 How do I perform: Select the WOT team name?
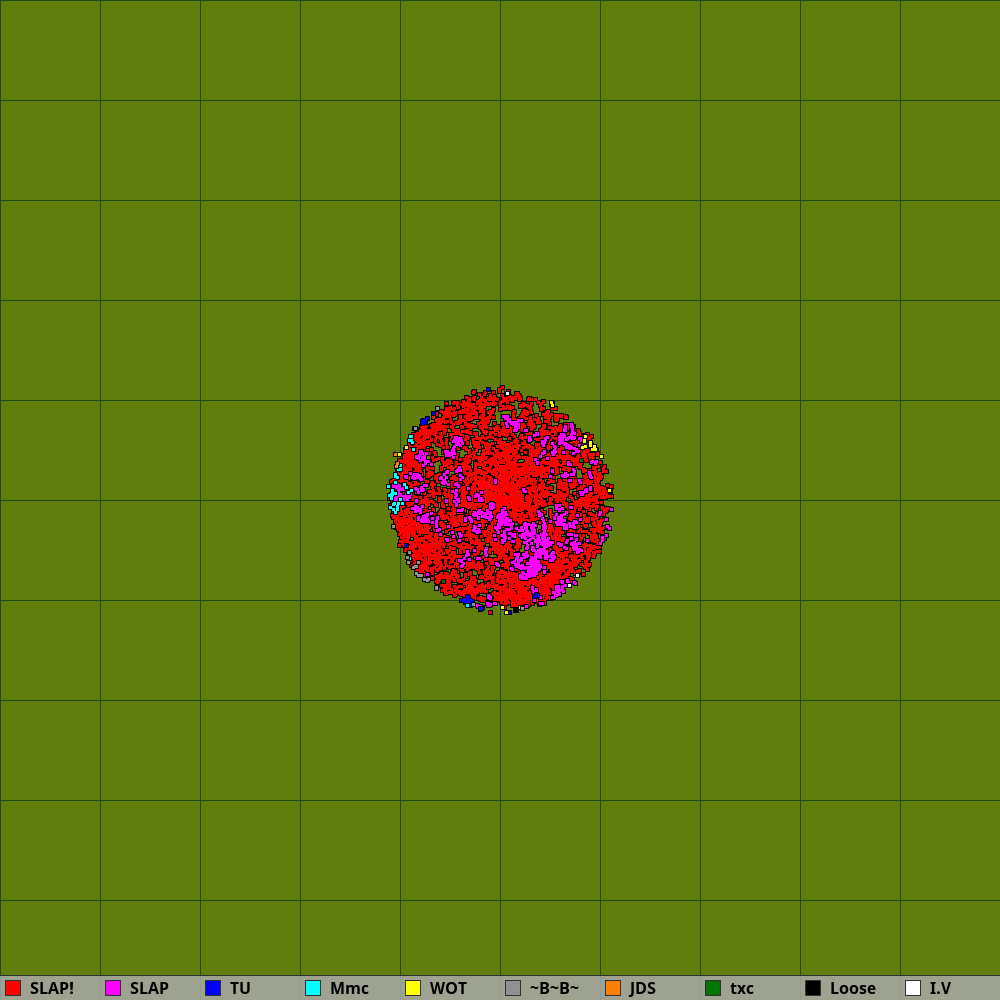[x=448, y=988]
